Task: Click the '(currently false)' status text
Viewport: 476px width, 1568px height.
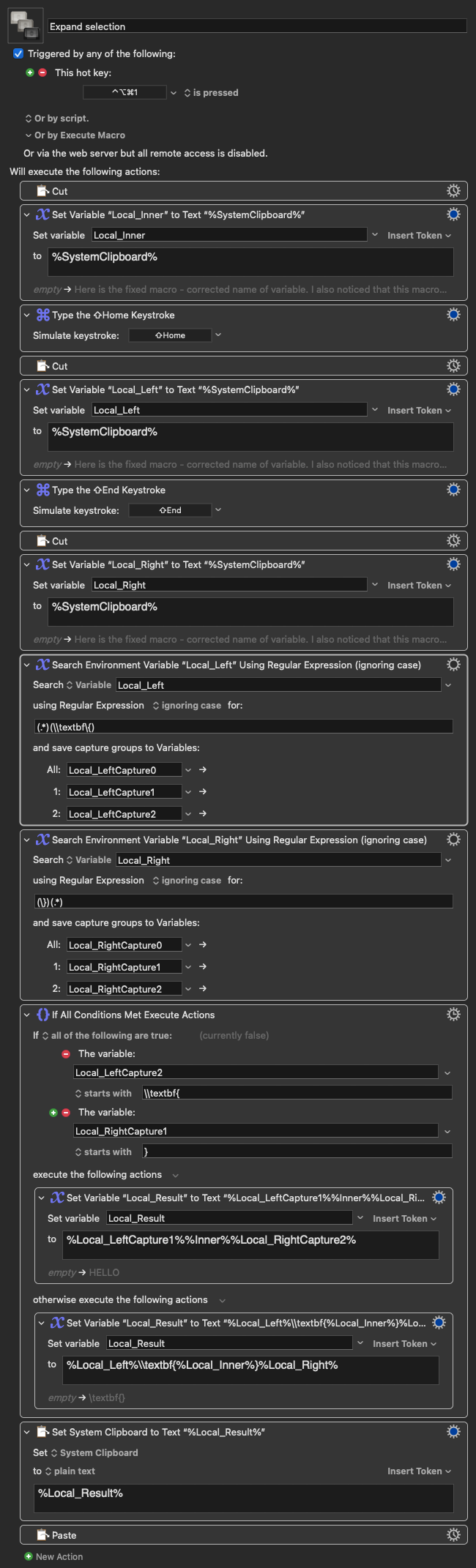Action: (x=234, y=1035)
